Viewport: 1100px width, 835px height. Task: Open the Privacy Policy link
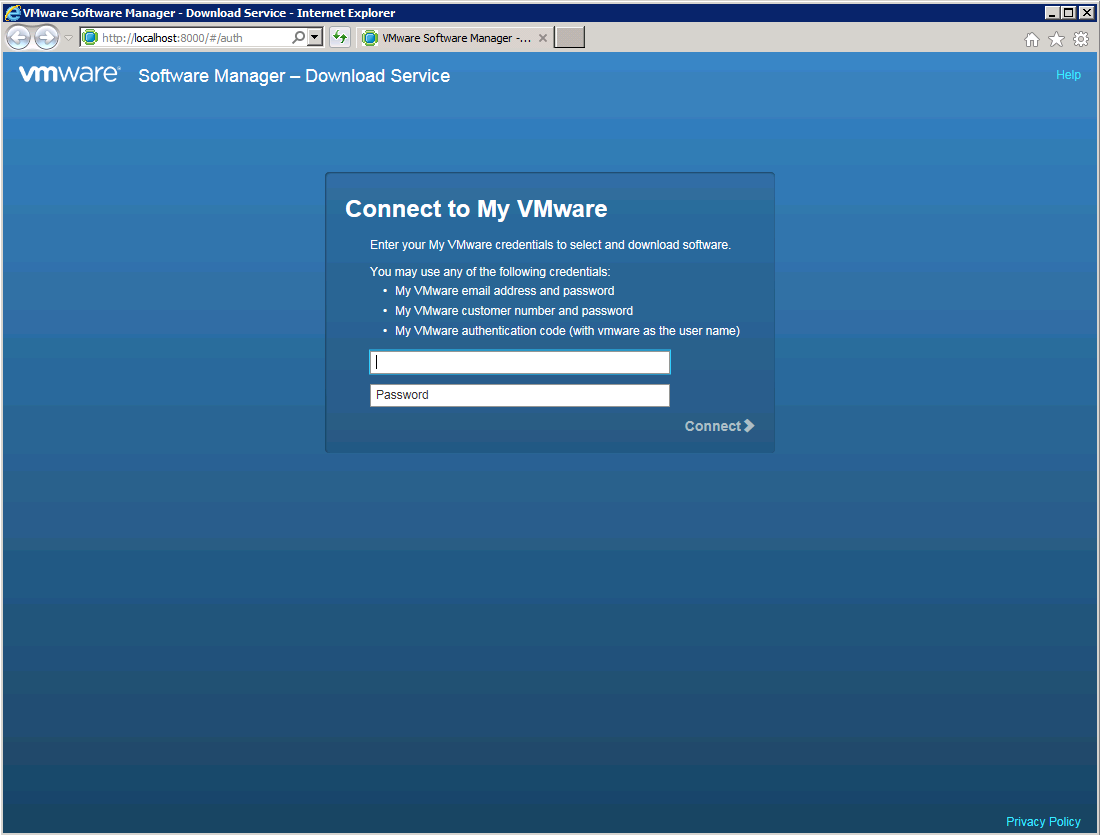(1043, 822)
